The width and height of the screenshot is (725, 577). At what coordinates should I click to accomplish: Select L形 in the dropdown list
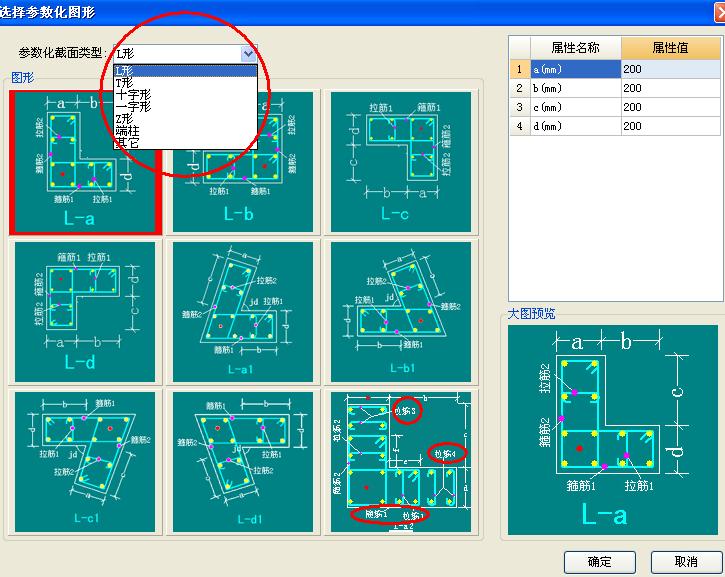click(x=185, y=71)
